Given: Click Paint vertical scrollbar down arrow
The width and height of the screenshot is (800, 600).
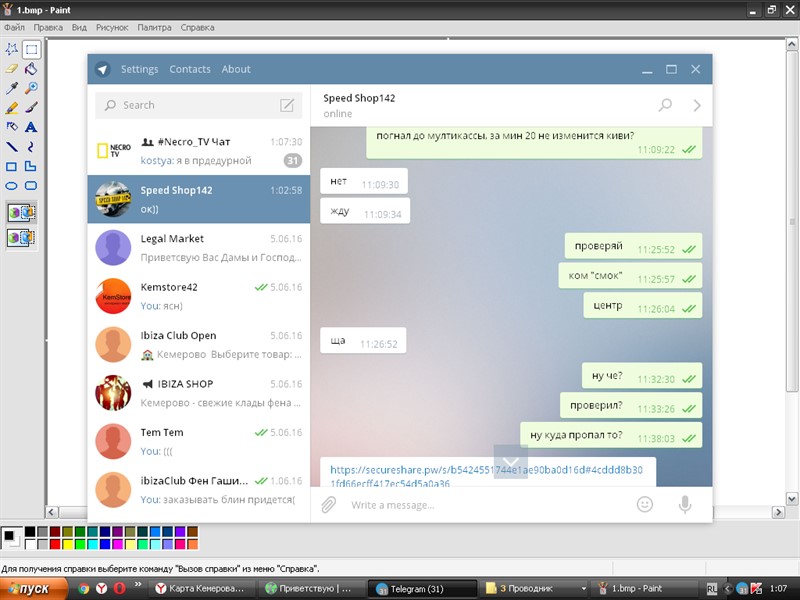Looking at the screenshot, I should click(x=791, y=498).
